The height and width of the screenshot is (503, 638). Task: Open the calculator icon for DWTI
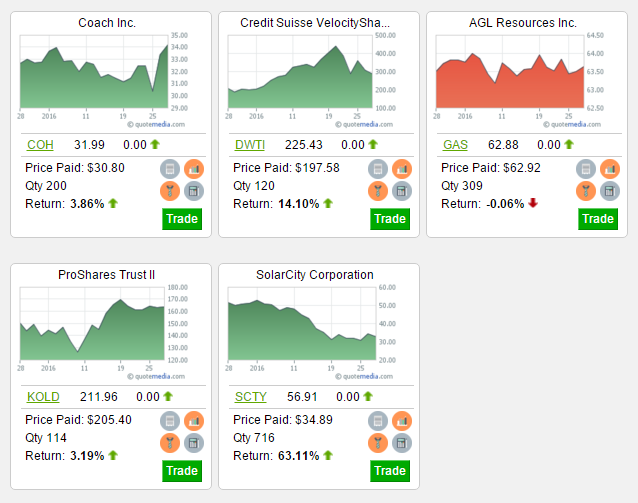click(402, 191)
